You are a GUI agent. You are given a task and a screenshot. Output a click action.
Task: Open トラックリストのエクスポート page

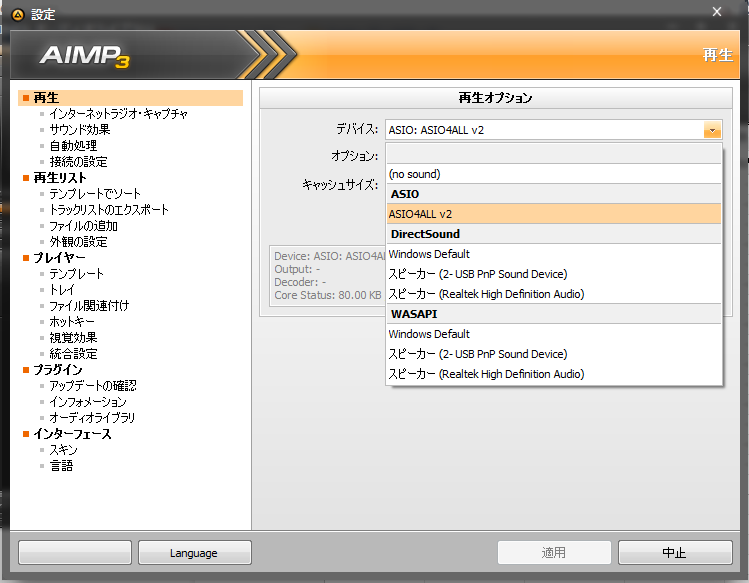[109, 210]
